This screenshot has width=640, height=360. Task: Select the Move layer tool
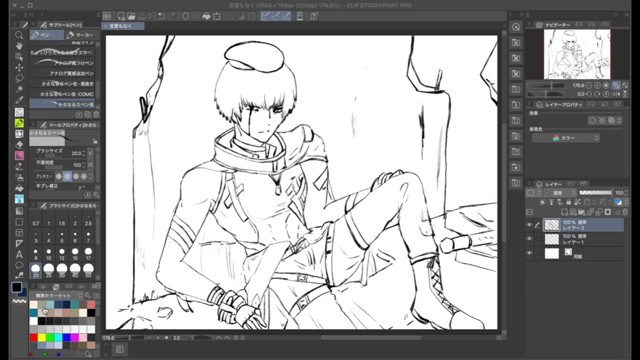(19, 67)
